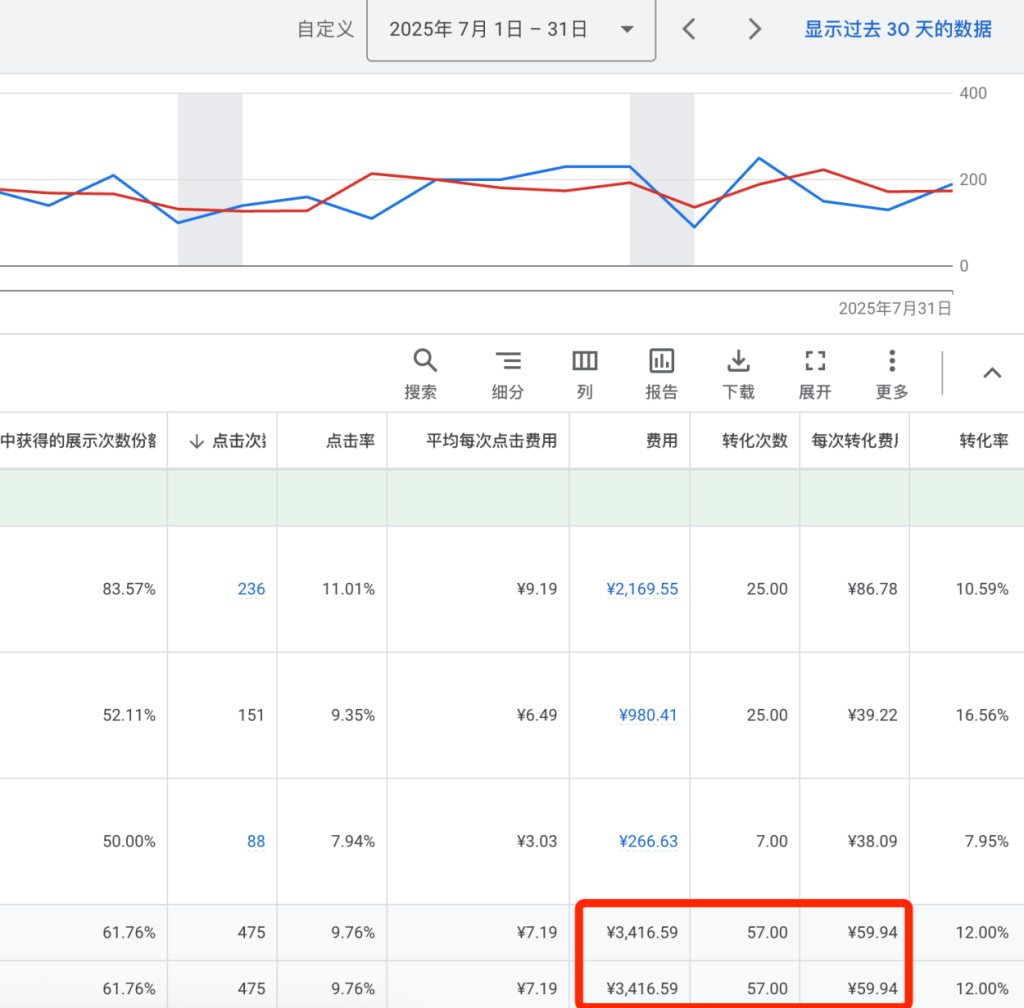Open the 更多 three-dot menu icon
This screenshot has width=1024, height=1008.
891,361
